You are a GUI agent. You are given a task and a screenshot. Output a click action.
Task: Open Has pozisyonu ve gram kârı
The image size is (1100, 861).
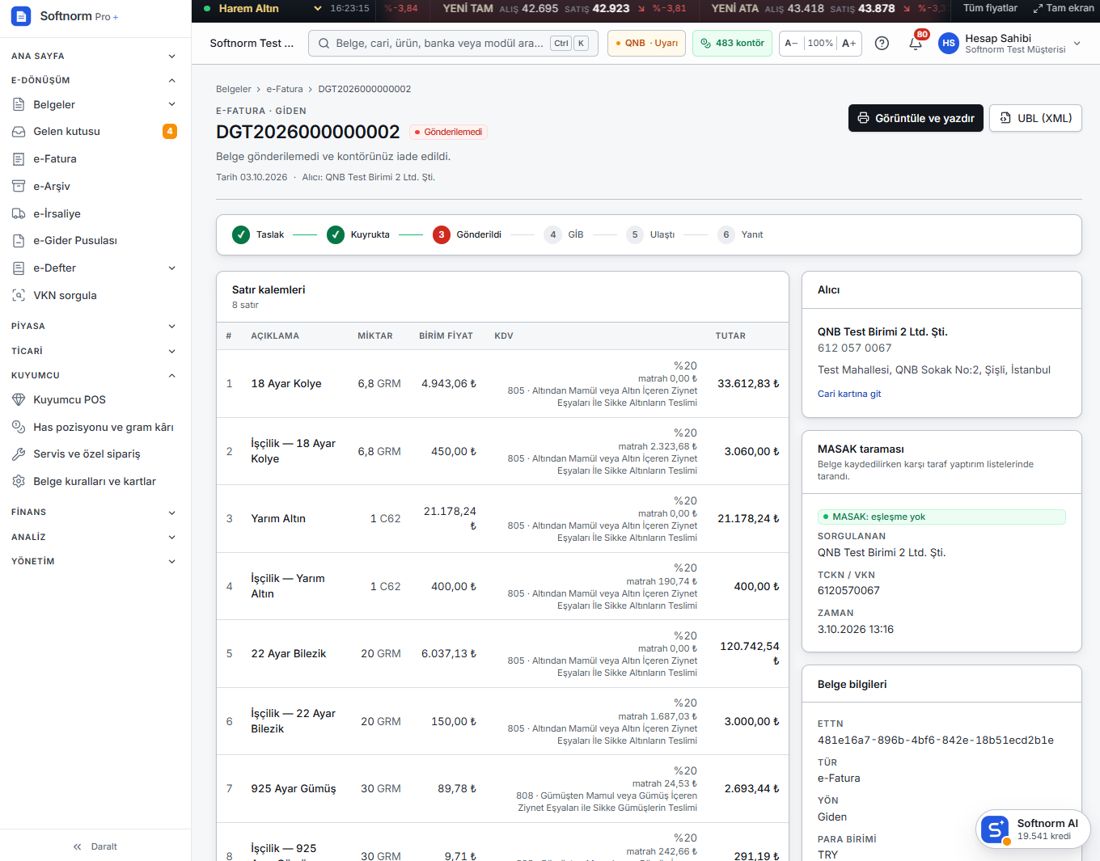94,427
